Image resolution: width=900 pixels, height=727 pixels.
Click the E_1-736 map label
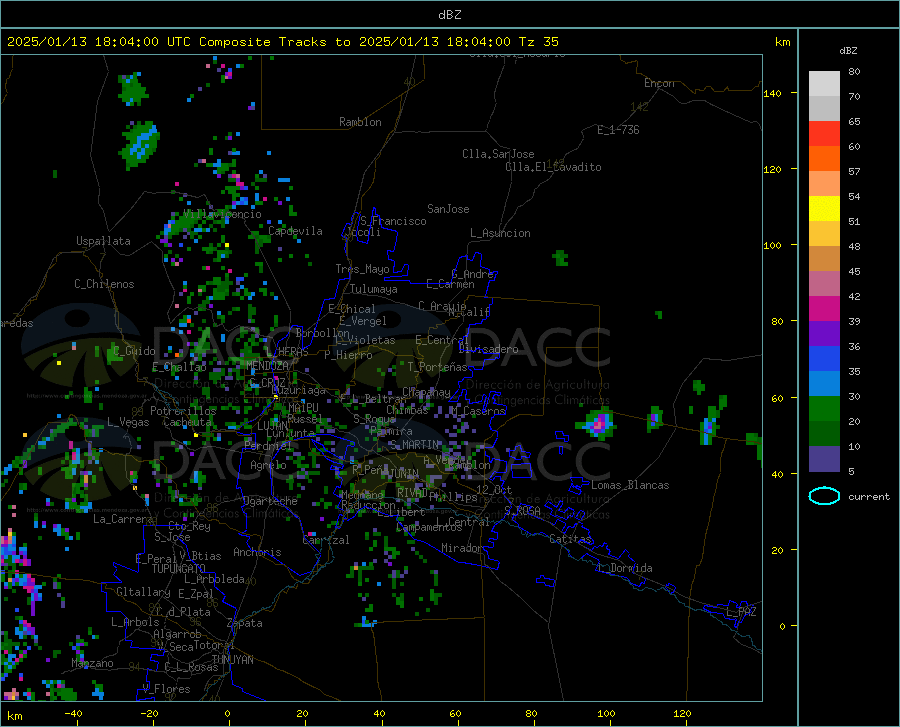[x=618, y=130]
